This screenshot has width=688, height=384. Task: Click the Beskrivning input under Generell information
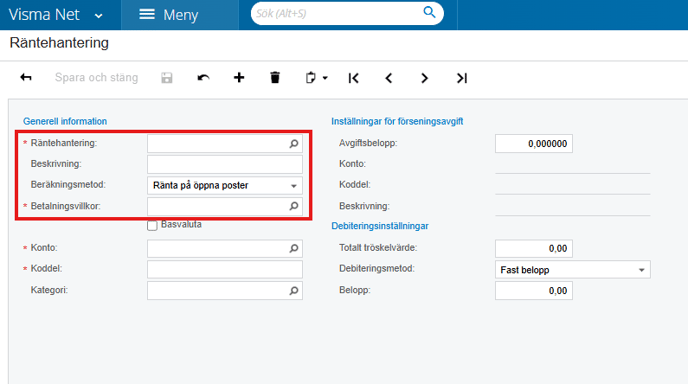225,165
